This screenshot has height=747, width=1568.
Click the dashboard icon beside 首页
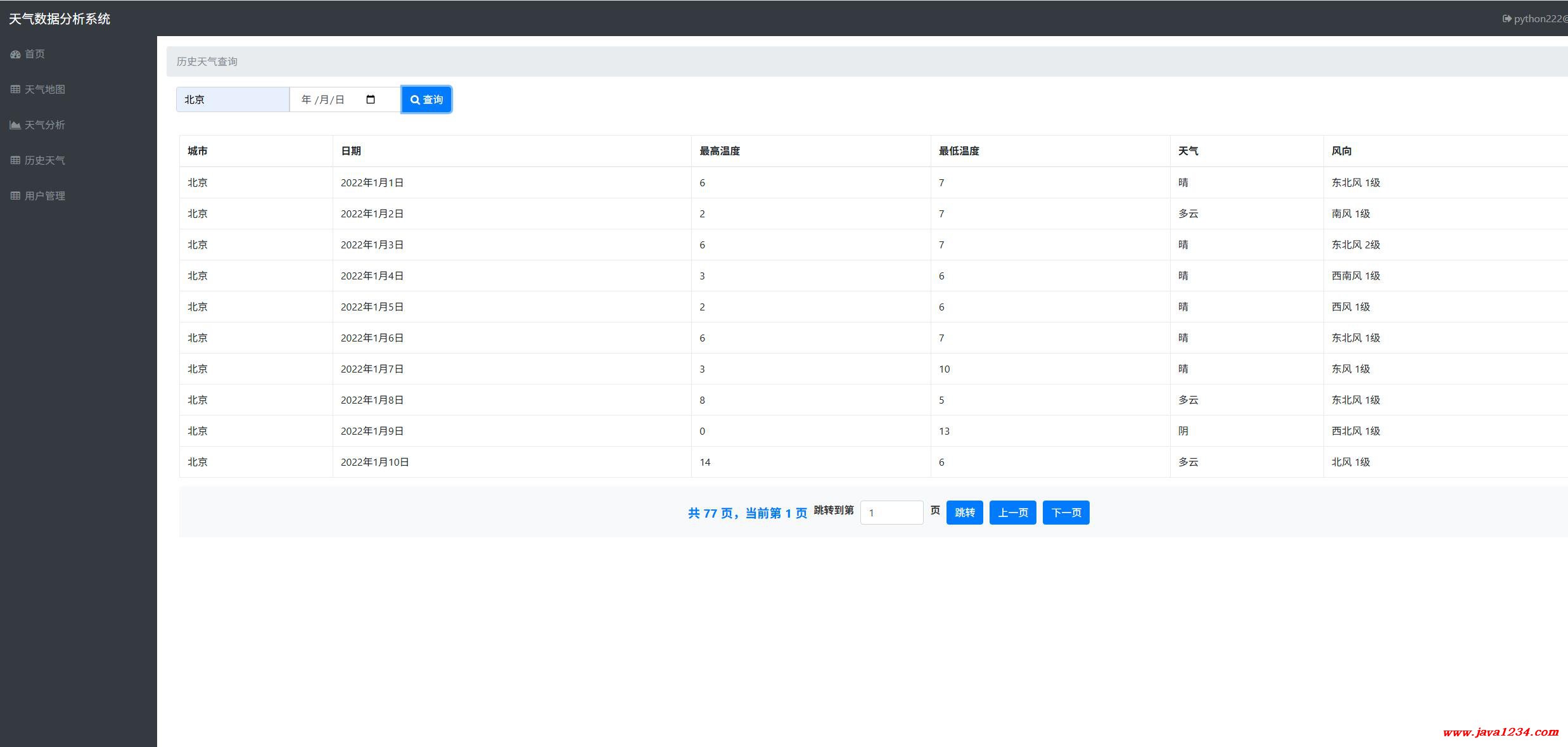pyautogui.click(x=15, y=54)
